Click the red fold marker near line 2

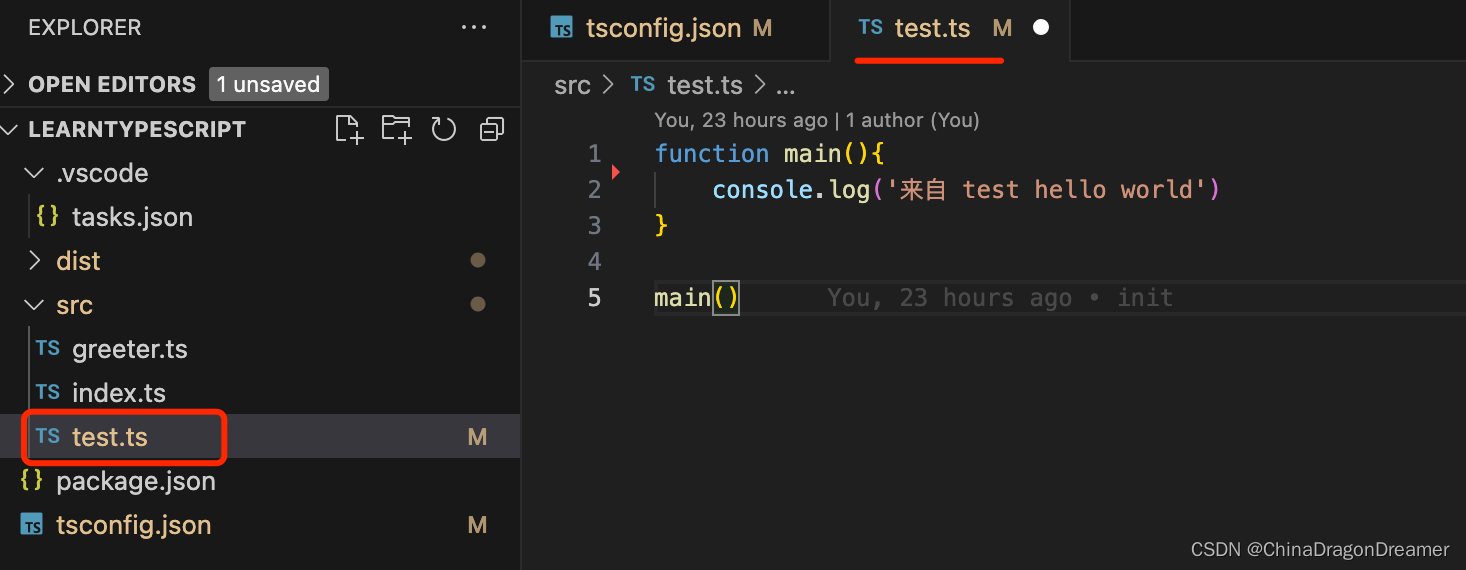(615, 172)
